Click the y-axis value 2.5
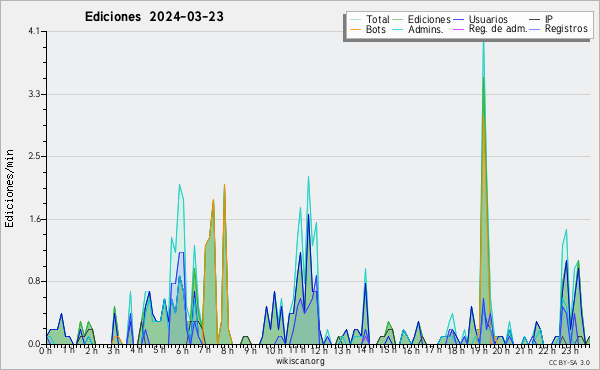This screenshot has width=600, height=370. [x=34, y=156]
